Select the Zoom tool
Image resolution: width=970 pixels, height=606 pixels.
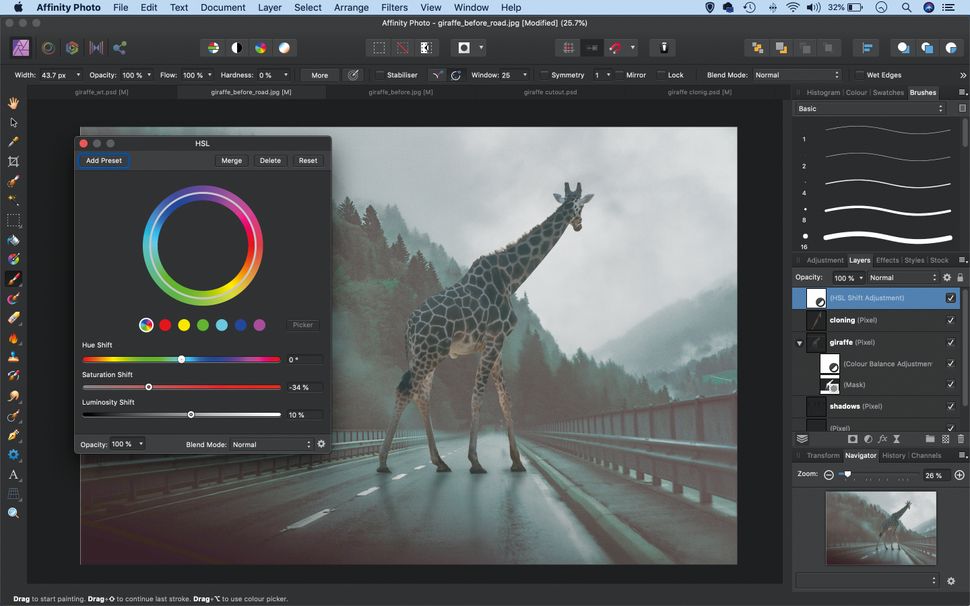pyautogui.click(x=14, y=513)
